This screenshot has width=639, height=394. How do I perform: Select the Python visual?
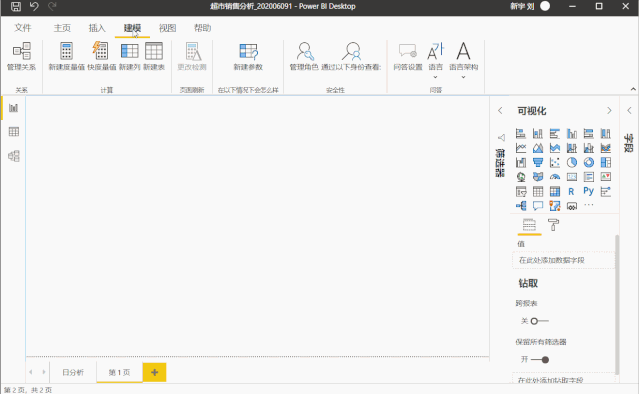pos(588,191)
